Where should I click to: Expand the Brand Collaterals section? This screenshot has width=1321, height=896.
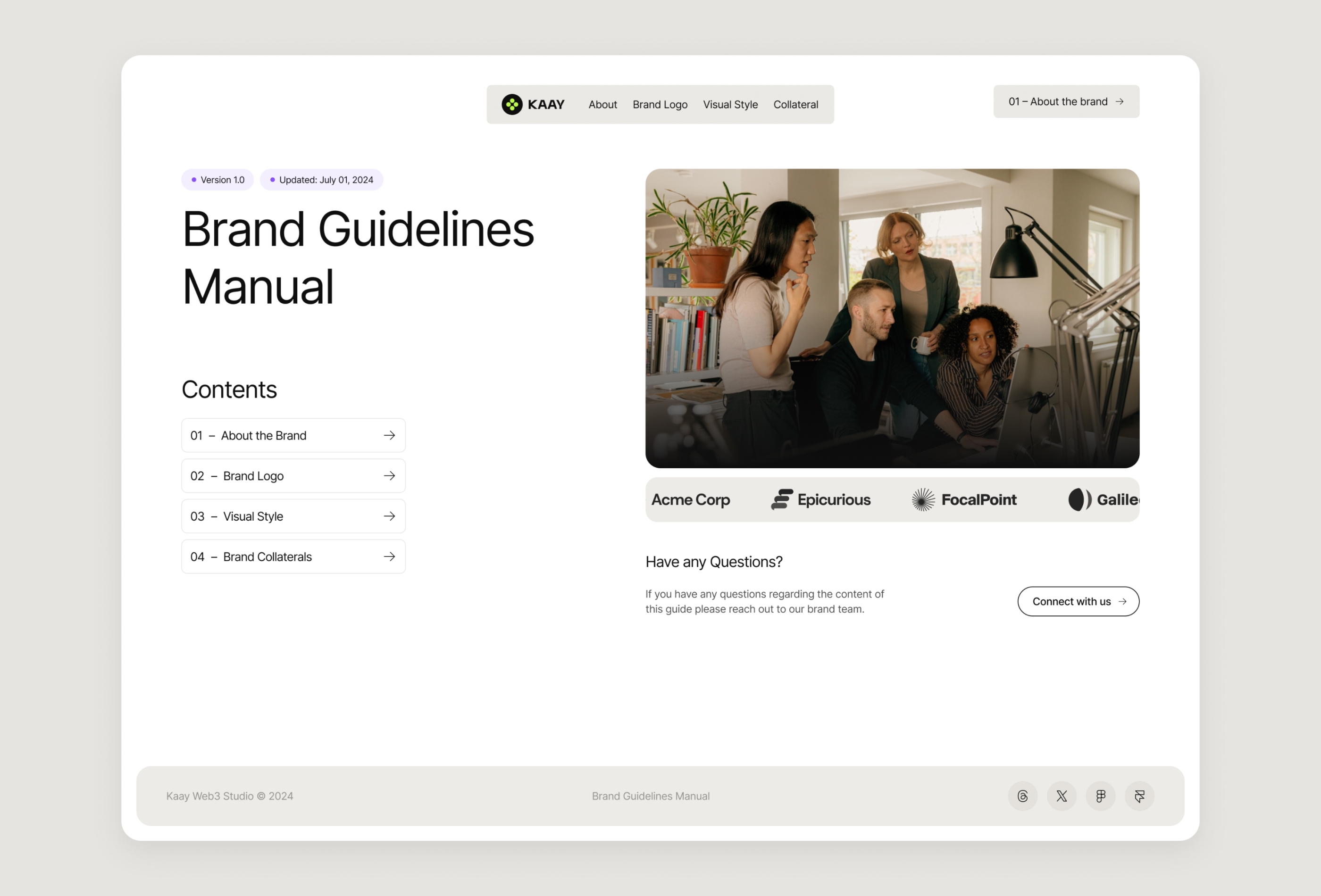pyautogui.click(x=292, y=557)
